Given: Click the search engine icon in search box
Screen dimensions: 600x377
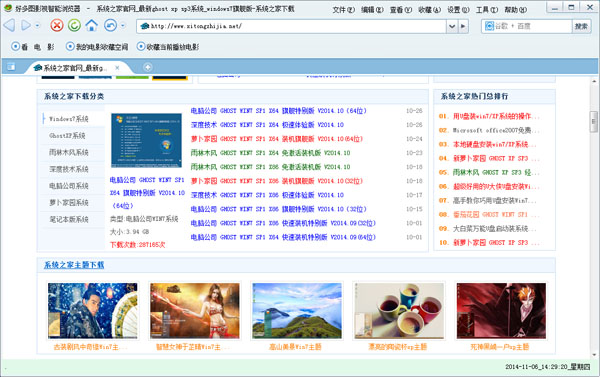Looking at the screenshot, I should click(489, 26).
